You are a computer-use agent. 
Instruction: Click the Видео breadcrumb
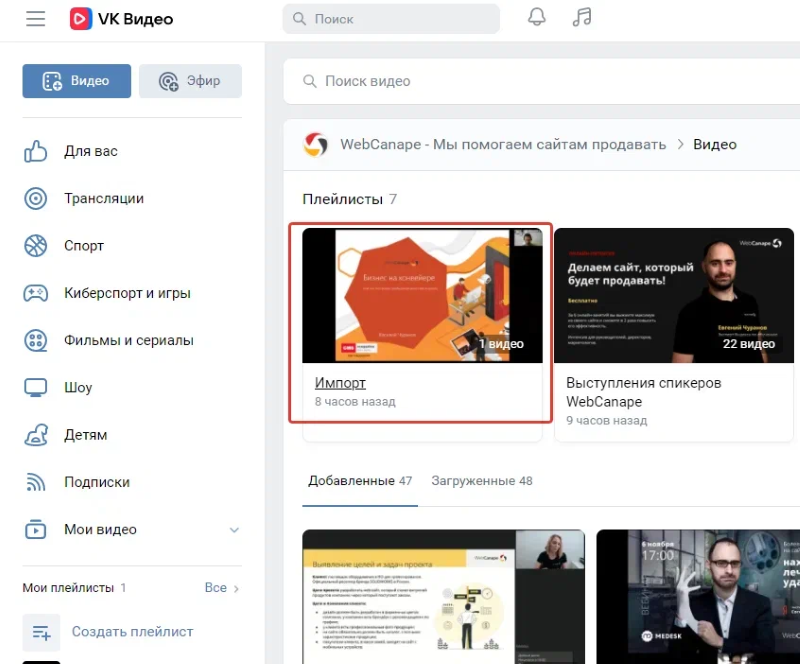click(x=714, y=145)
